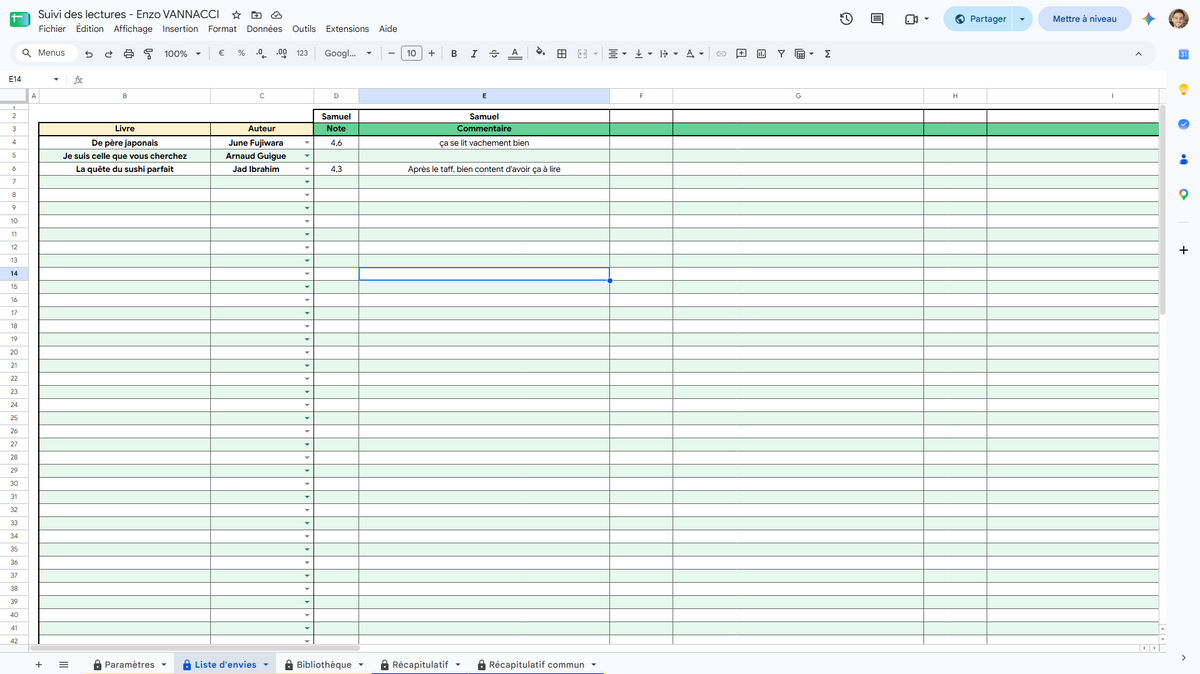Insert a link from the toolbar
Viewport: 1200px width, 674px height.
click(x=720, y=54)
